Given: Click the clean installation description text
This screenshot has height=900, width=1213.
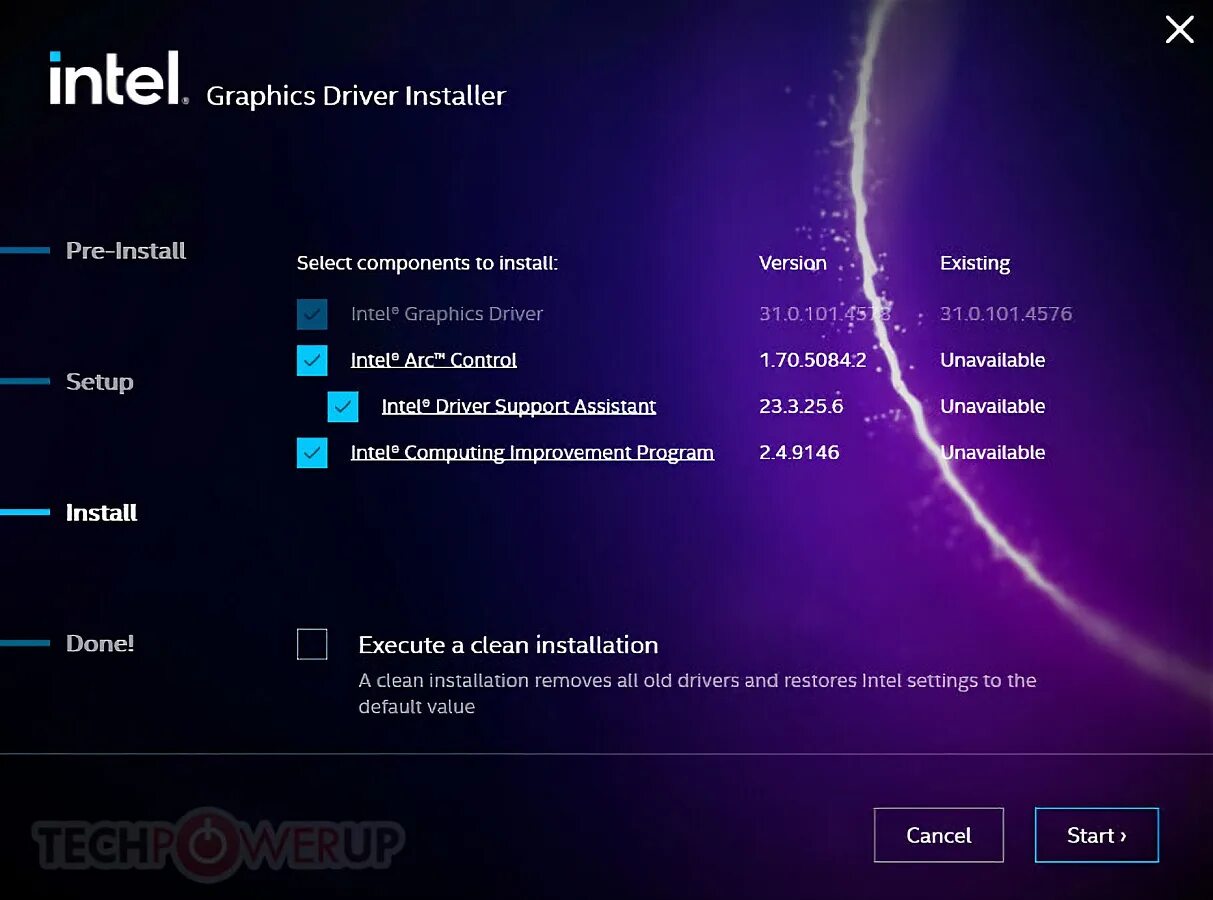Looking at the screenshot, I should point(697,693).
